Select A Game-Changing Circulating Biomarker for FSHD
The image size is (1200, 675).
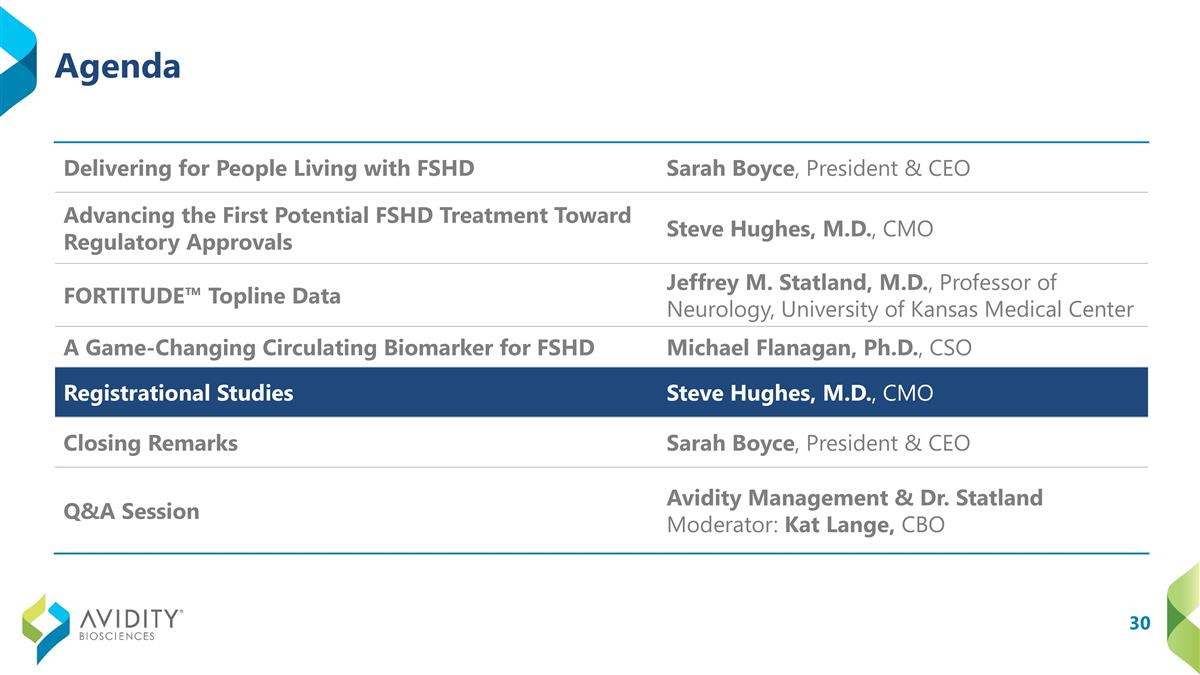click(329, 348)
